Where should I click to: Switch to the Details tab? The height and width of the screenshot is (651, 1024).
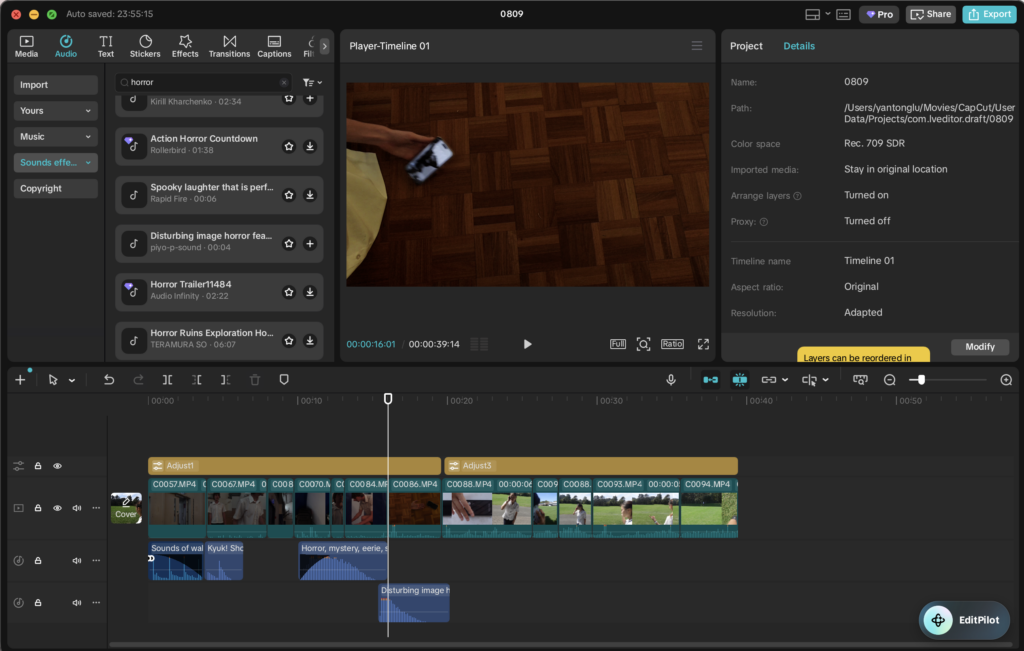799,46
